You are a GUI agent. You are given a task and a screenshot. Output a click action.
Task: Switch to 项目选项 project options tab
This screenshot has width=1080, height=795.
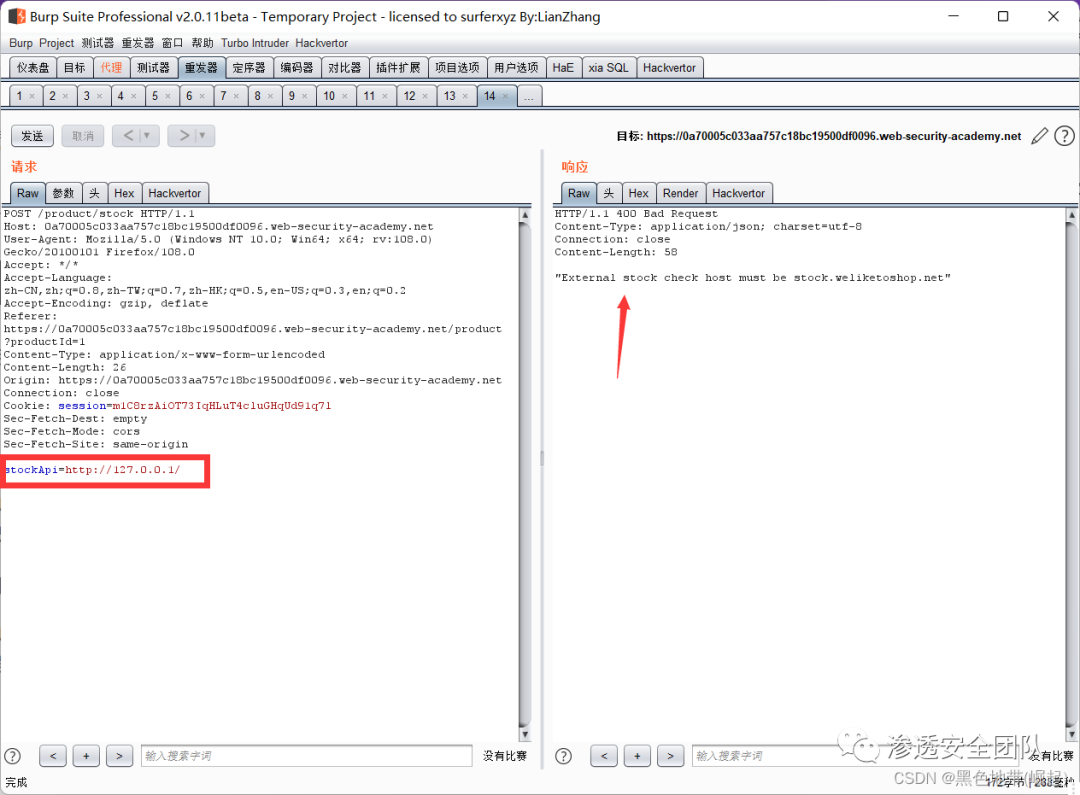(457, 68)
